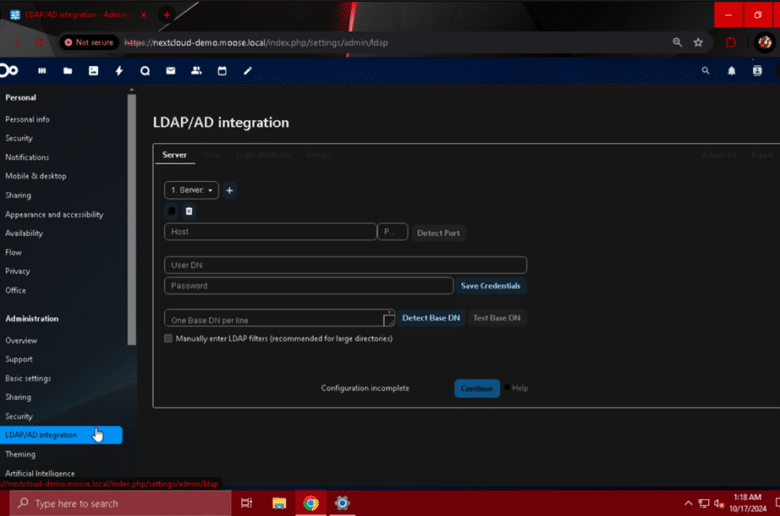Open the notifications bell
Screen dimensions: 780x516
coord(731,71)
